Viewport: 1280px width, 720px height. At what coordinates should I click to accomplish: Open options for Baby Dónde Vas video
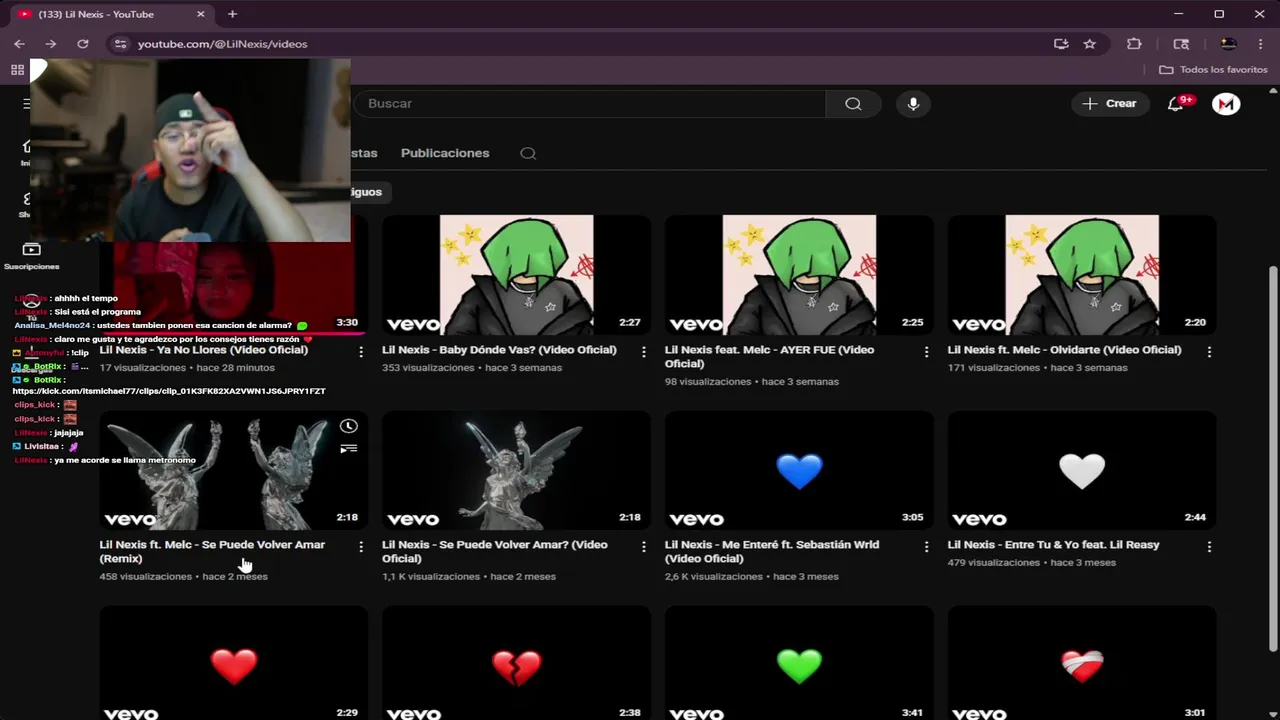point(643,352)
